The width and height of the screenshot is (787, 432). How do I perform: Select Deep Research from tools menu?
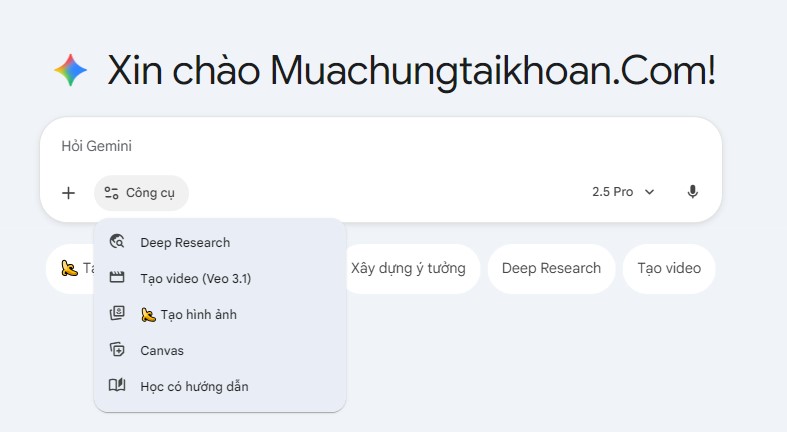click(220, 242)
